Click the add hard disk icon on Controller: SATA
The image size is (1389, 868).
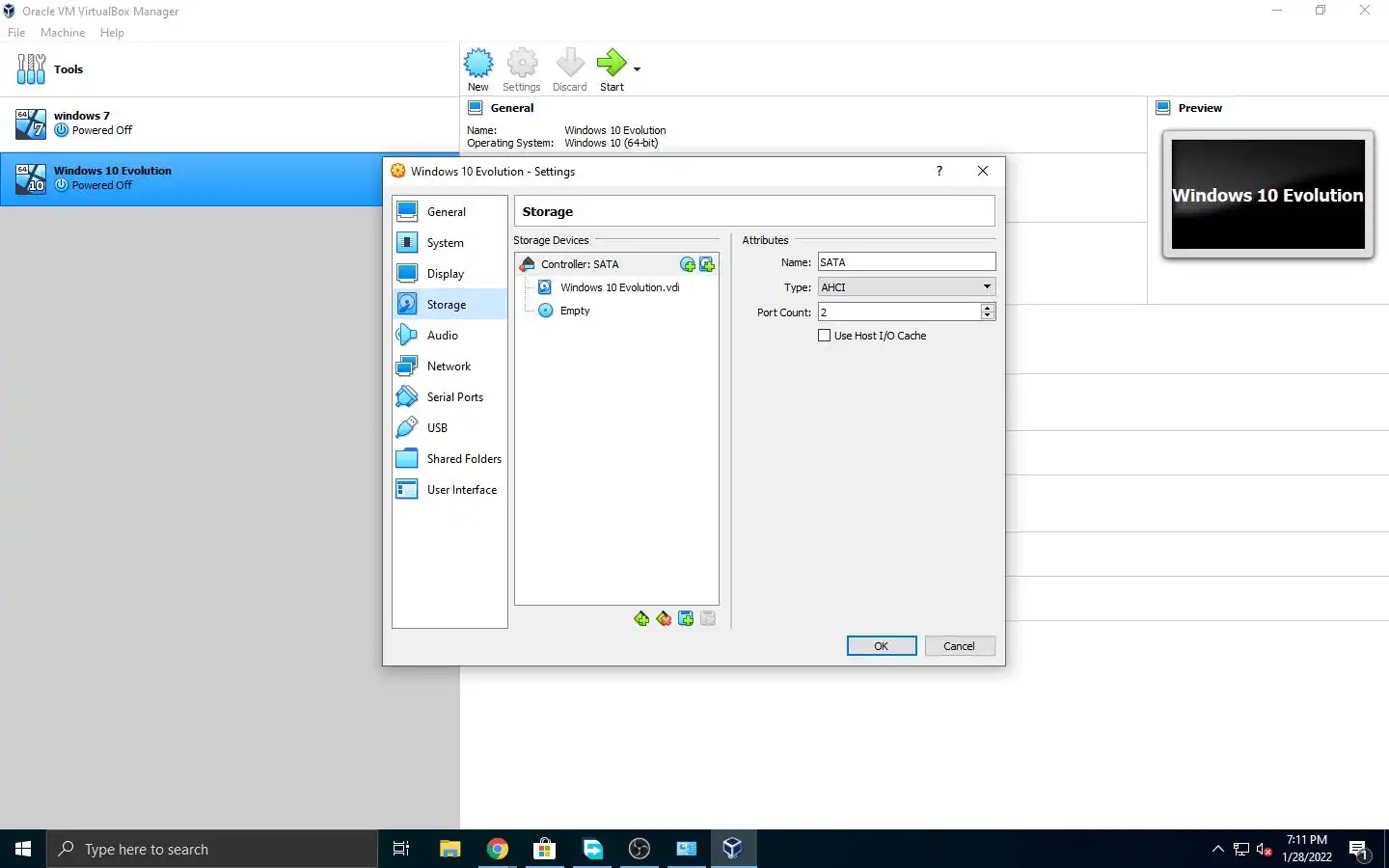pos(707,264)
